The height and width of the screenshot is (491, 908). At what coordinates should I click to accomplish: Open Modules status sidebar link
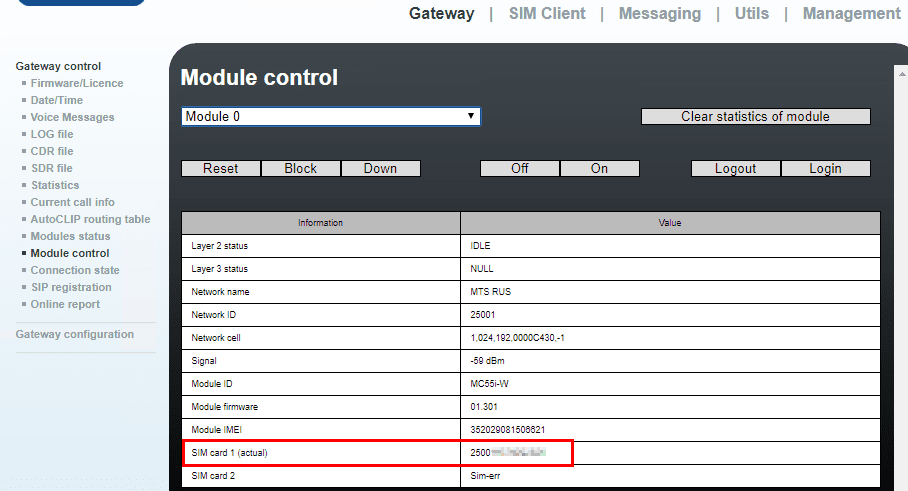pyautogui.click(x=70, y=236)
